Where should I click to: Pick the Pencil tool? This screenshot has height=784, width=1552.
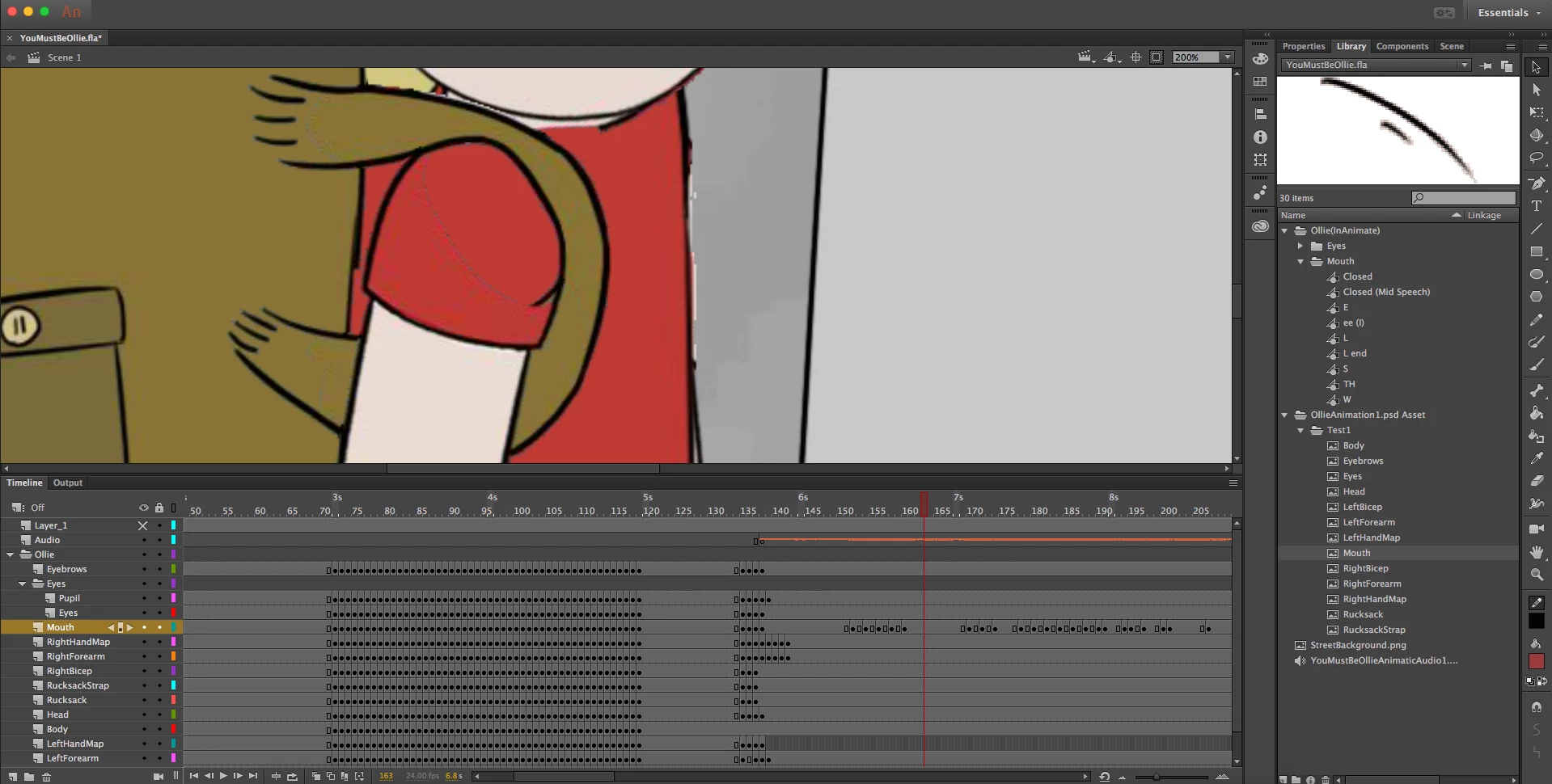(1537, 319)
